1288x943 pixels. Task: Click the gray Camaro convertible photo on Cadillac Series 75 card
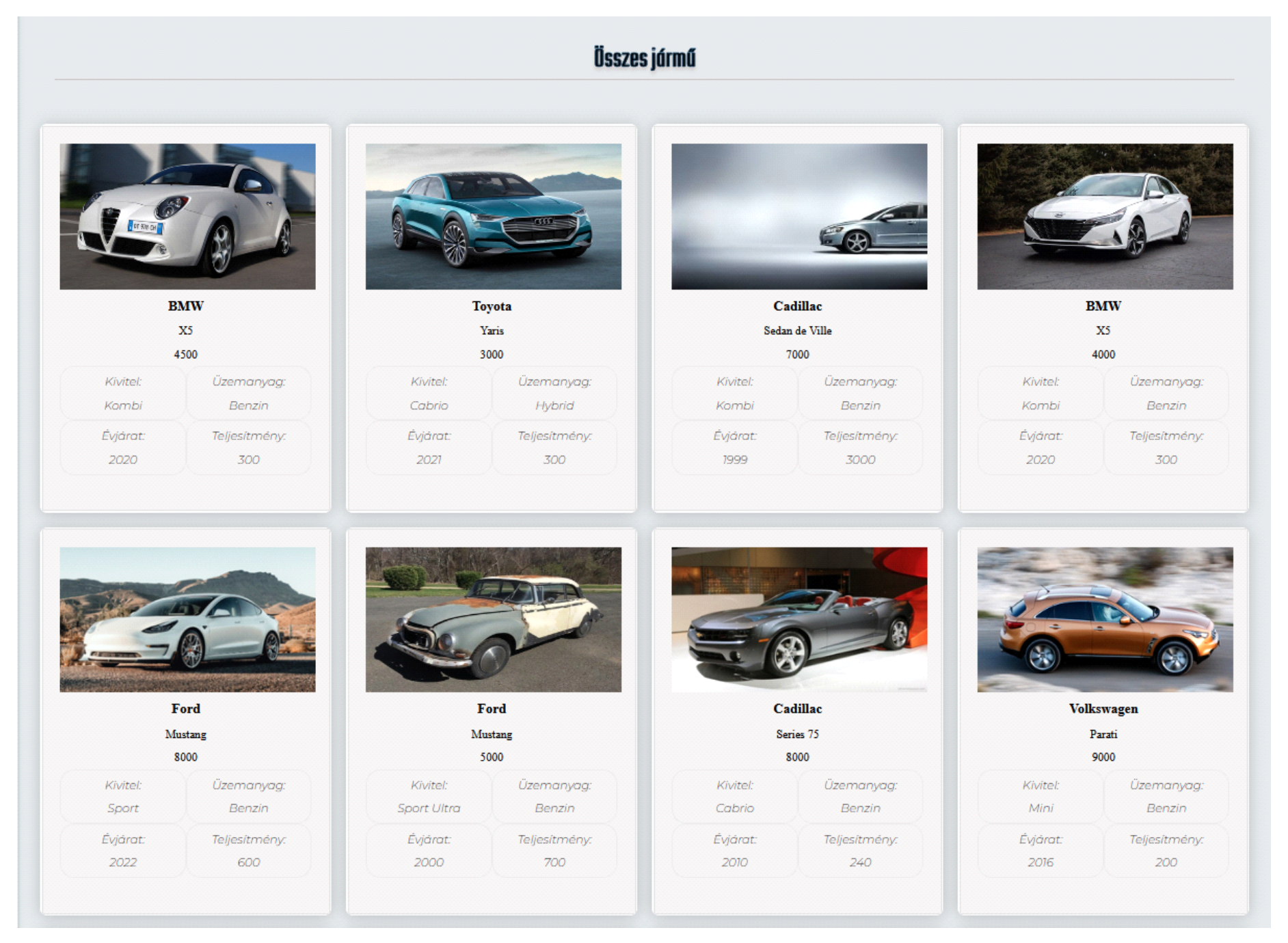(x=799, y=619)
